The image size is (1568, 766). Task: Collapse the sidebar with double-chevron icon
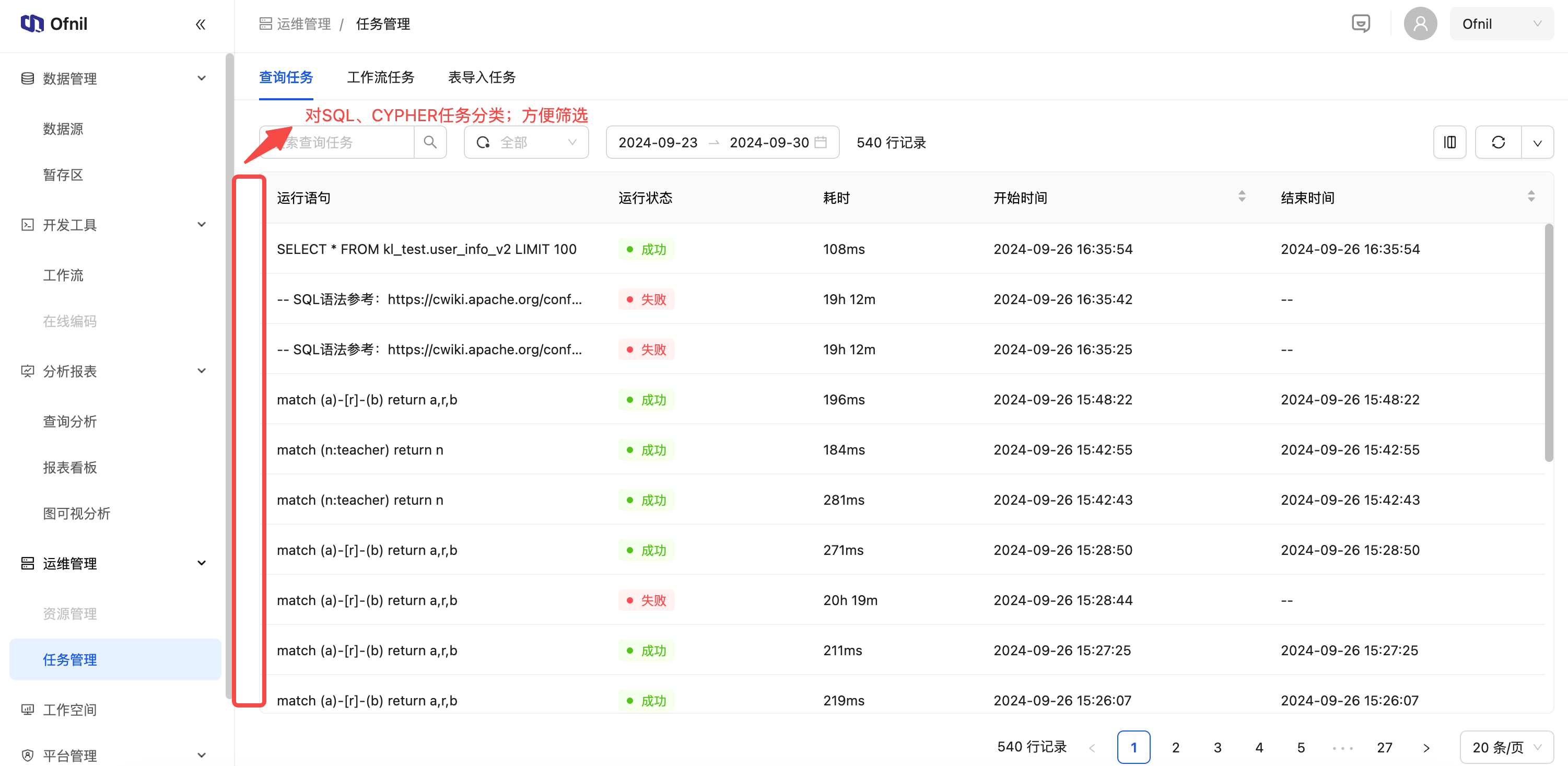point(200,25)
